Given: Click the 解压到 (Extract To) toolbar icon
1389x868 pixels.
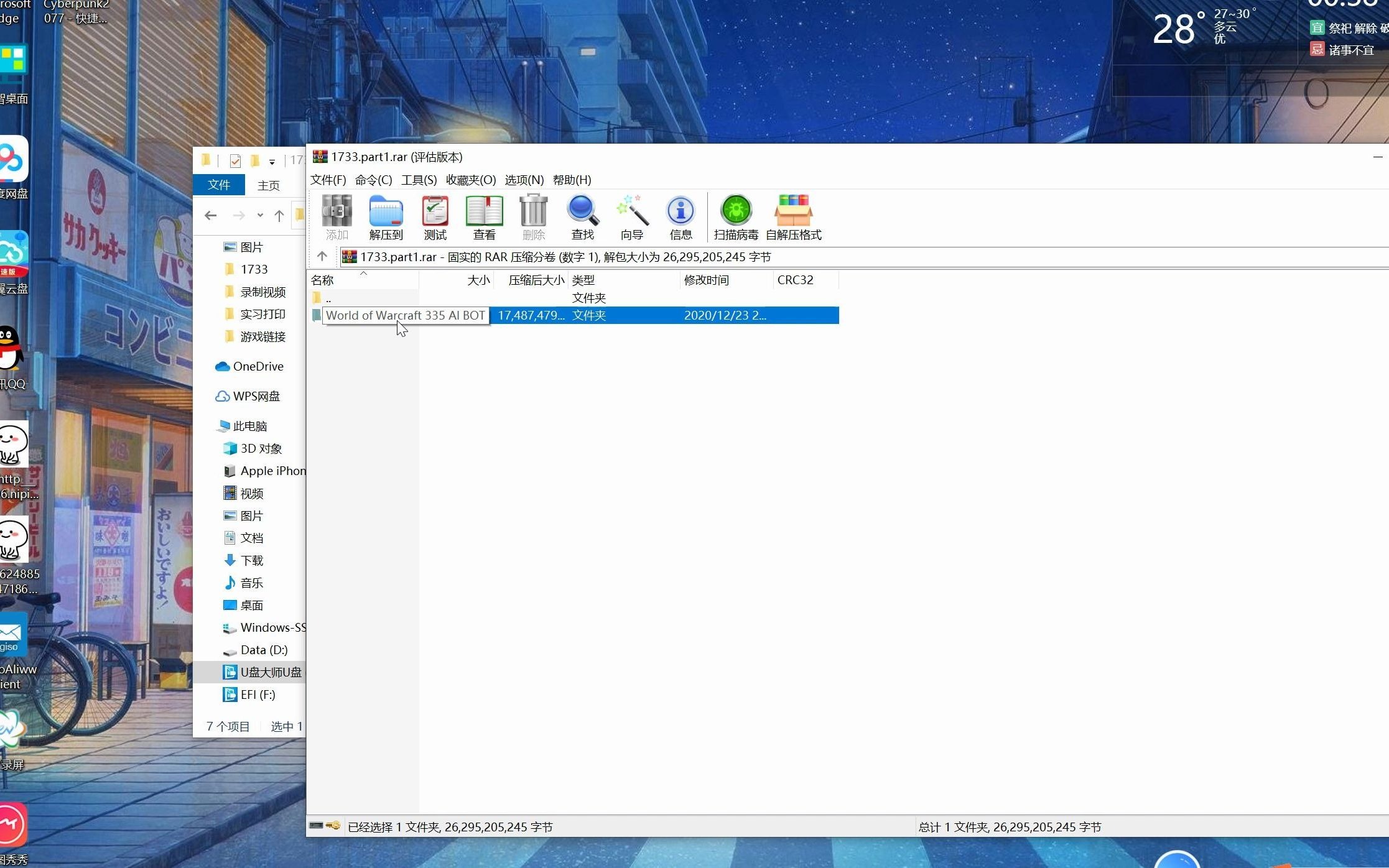Looking at the screenshot, I should (386, 217).
